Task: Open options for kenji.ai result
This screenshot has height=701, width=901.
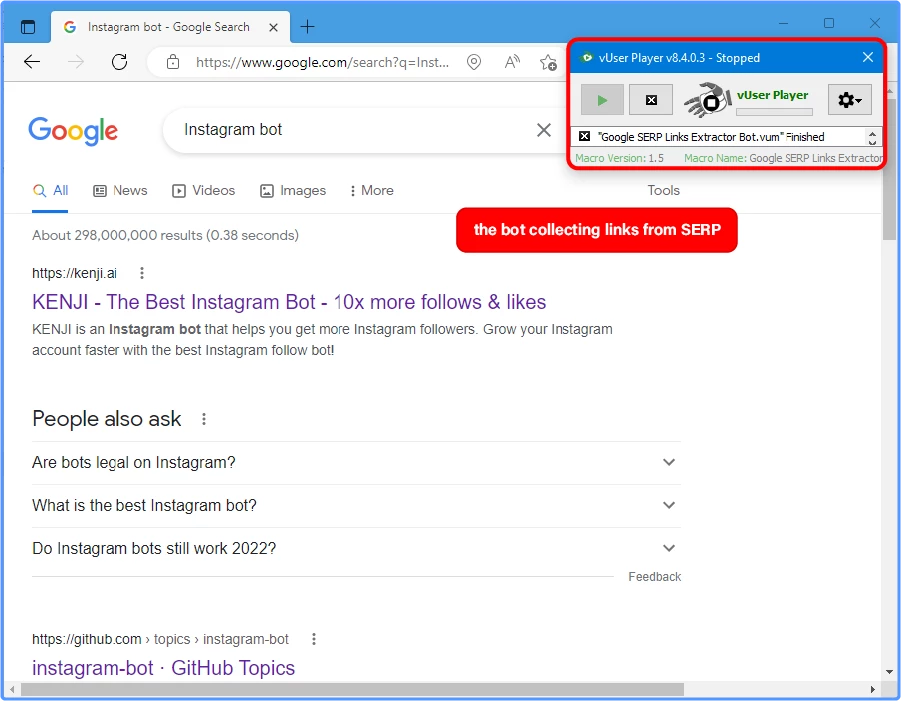Action: click(x=142, y=274)
